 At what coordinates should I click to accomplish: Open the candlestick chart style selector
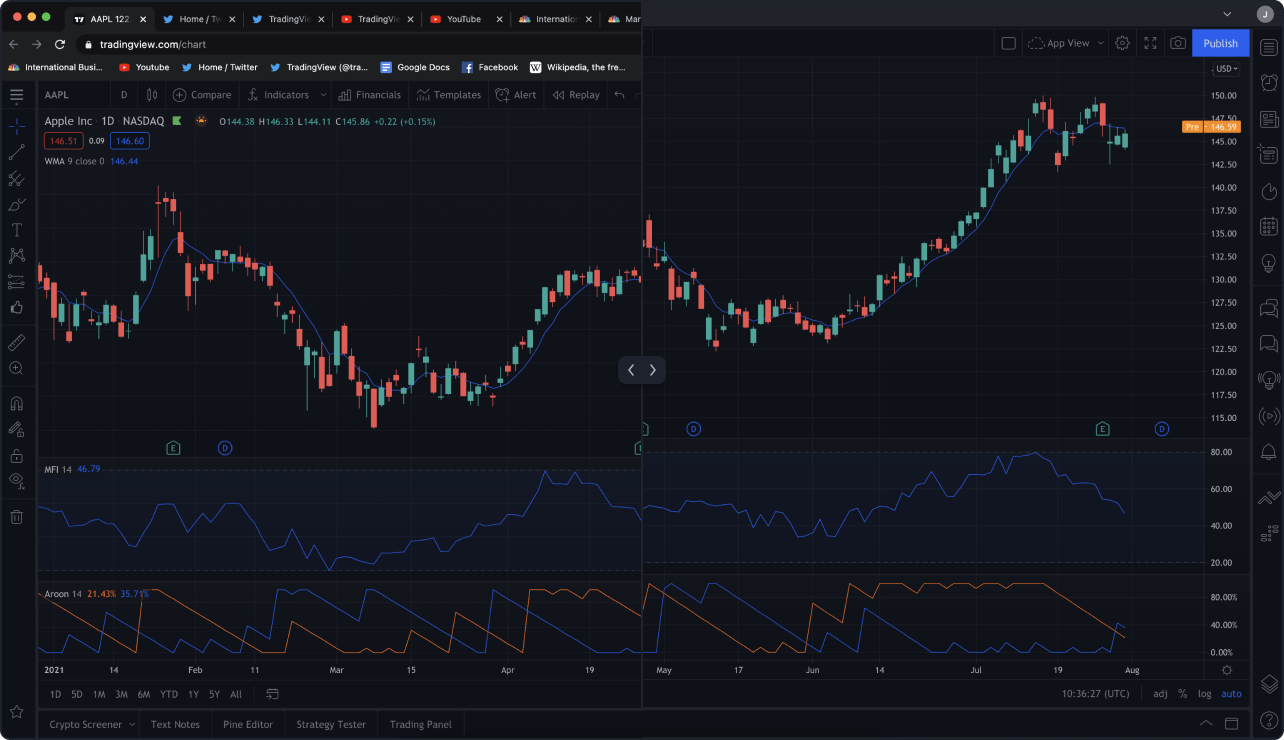coord(152,95)
